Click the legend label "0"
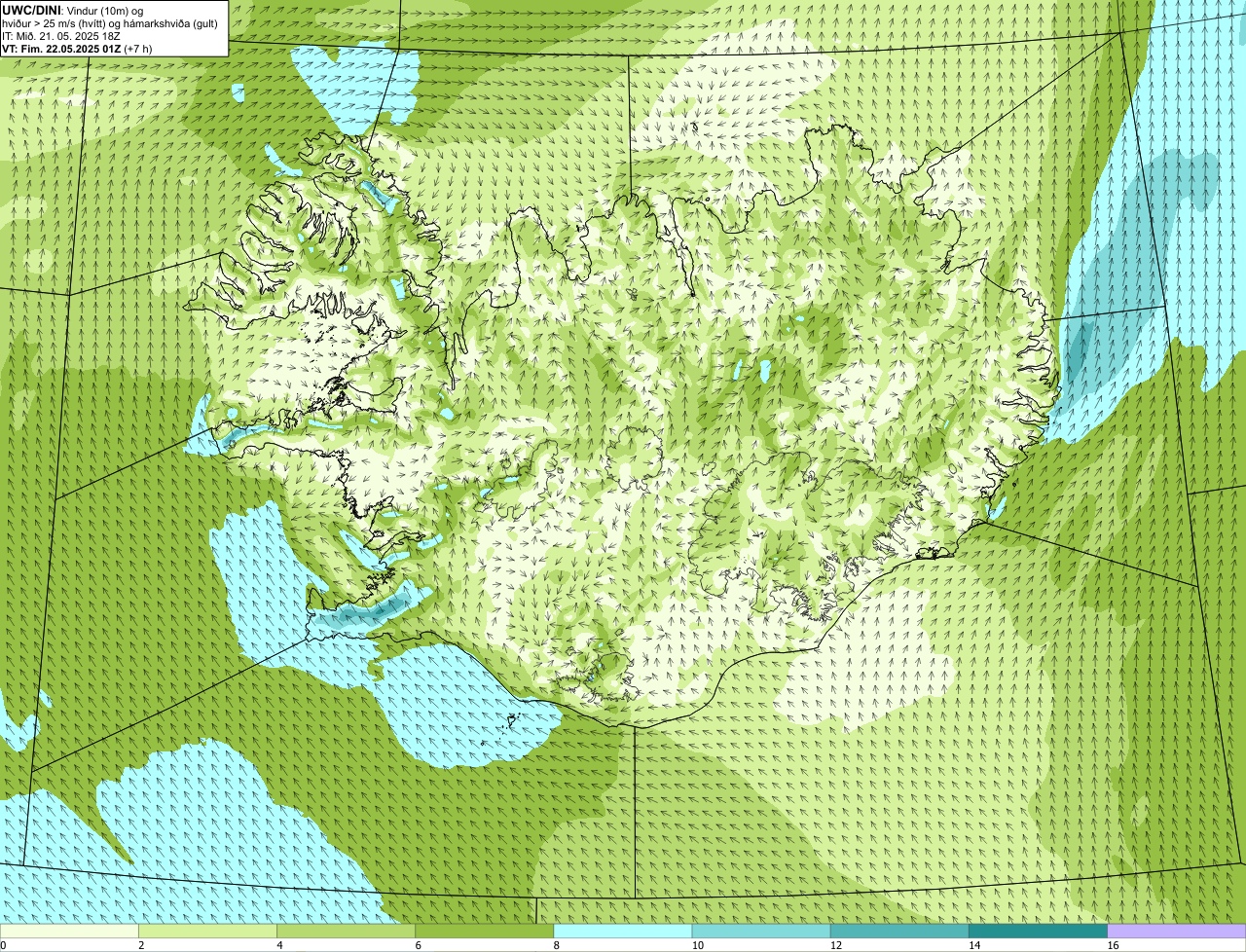This screenshot has width=1246, height=952. point(3,945)
